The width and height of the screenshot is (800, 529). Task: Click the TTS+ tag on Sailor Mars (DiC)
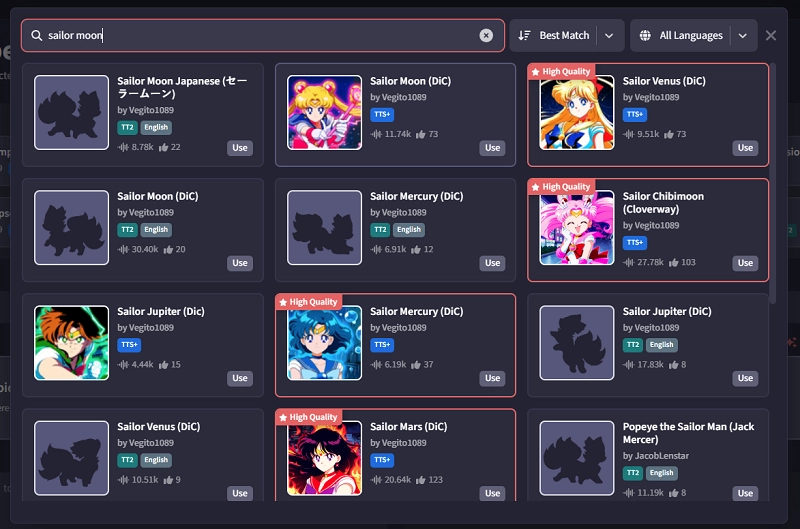tap(382, 460)
